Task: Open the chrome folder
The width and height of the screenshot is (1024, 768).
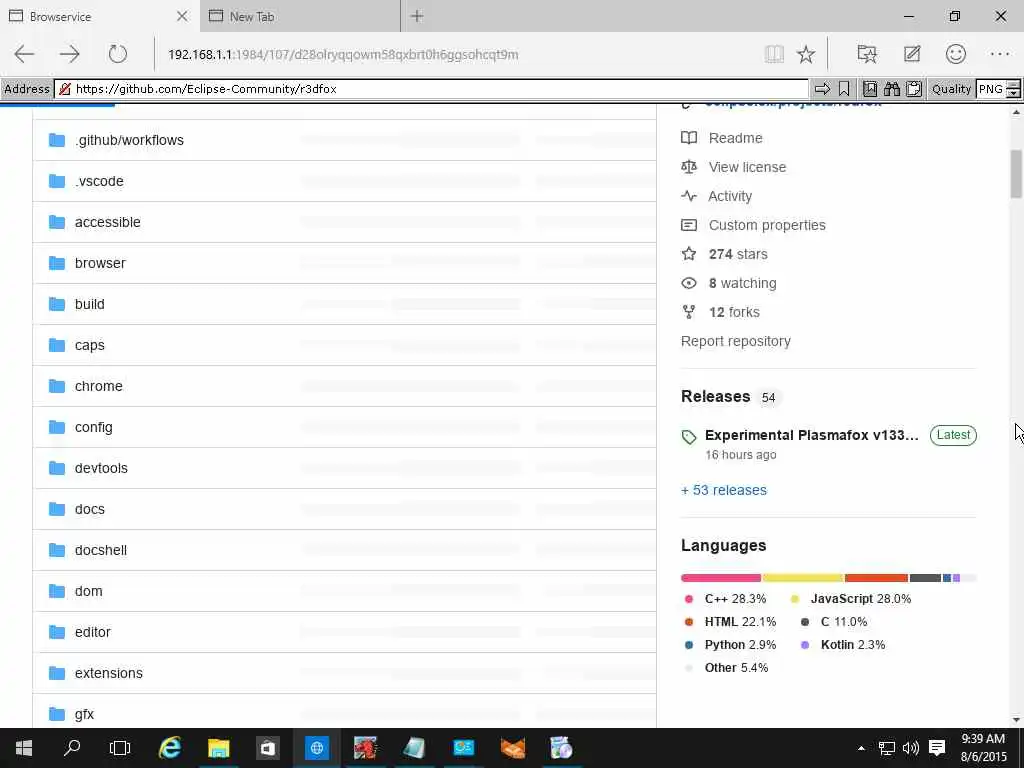Action: (x=99, y=386)
